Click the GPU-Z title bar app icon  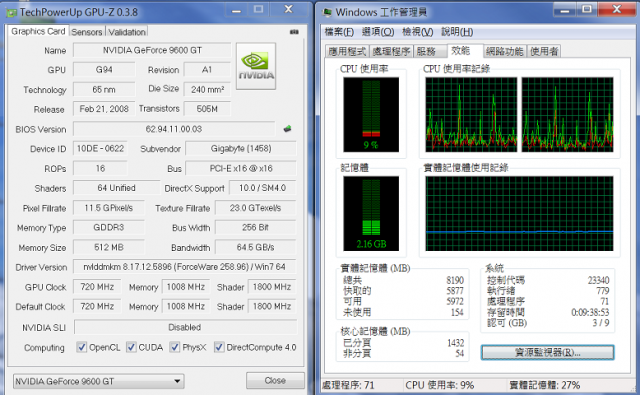11,12
